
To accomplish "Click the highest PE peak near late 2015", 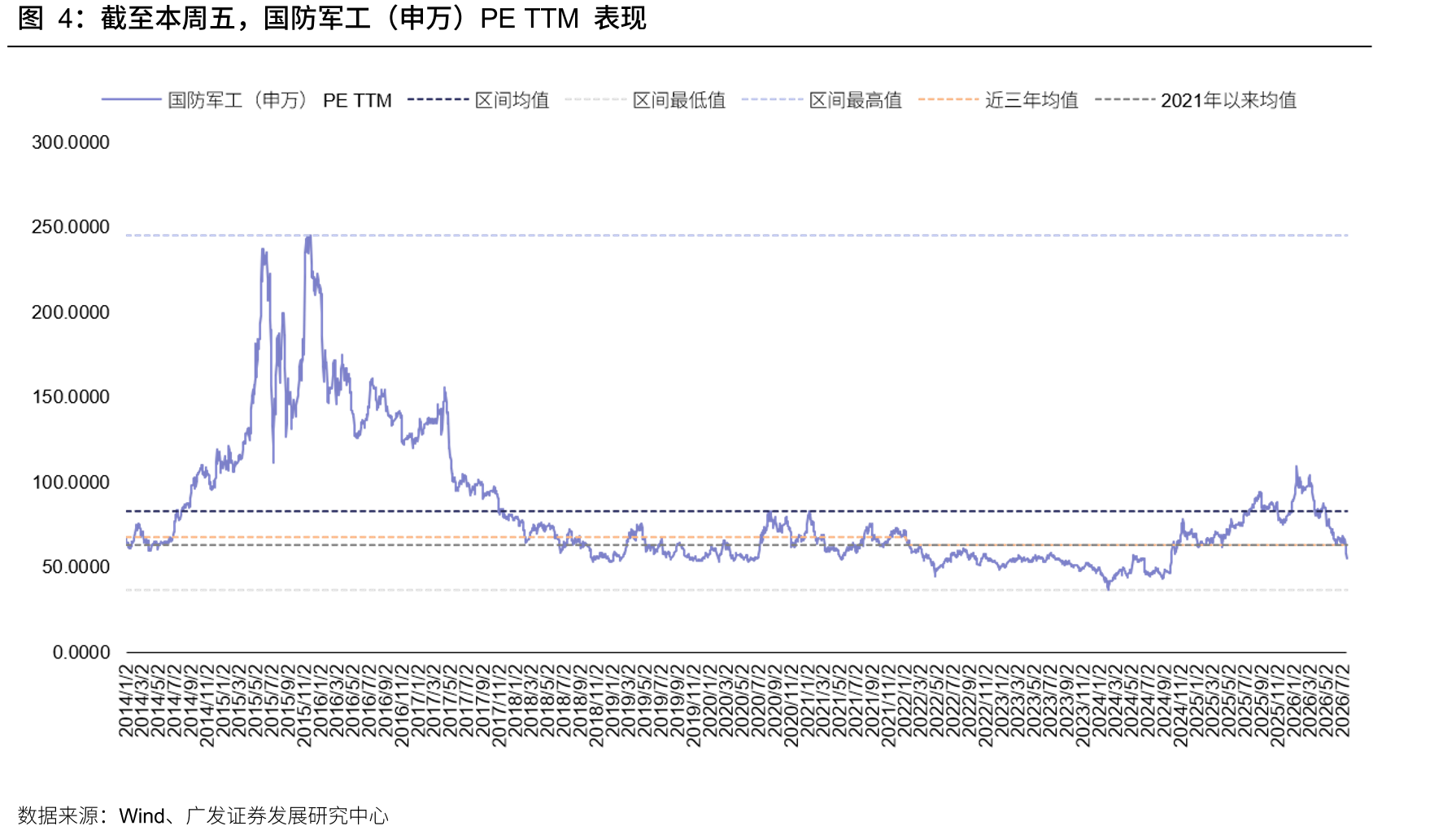I will [308, 237].
